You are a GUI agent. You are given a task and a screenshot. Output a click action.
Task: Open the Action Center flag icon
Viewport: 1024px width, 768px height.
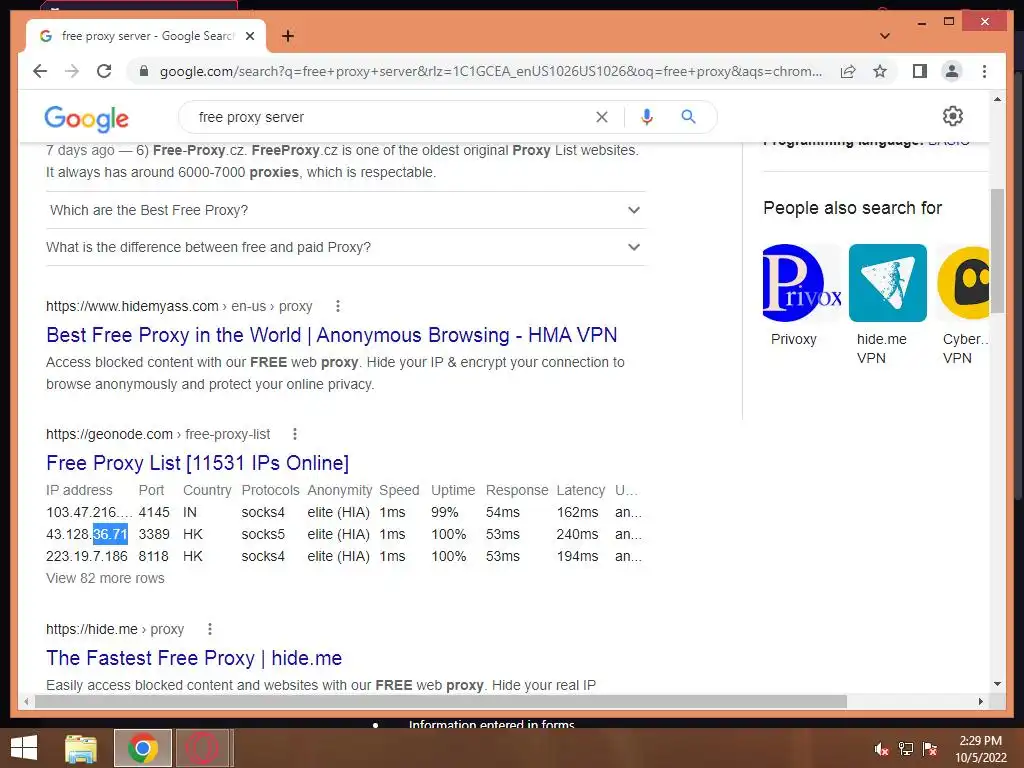click(930, 749)
